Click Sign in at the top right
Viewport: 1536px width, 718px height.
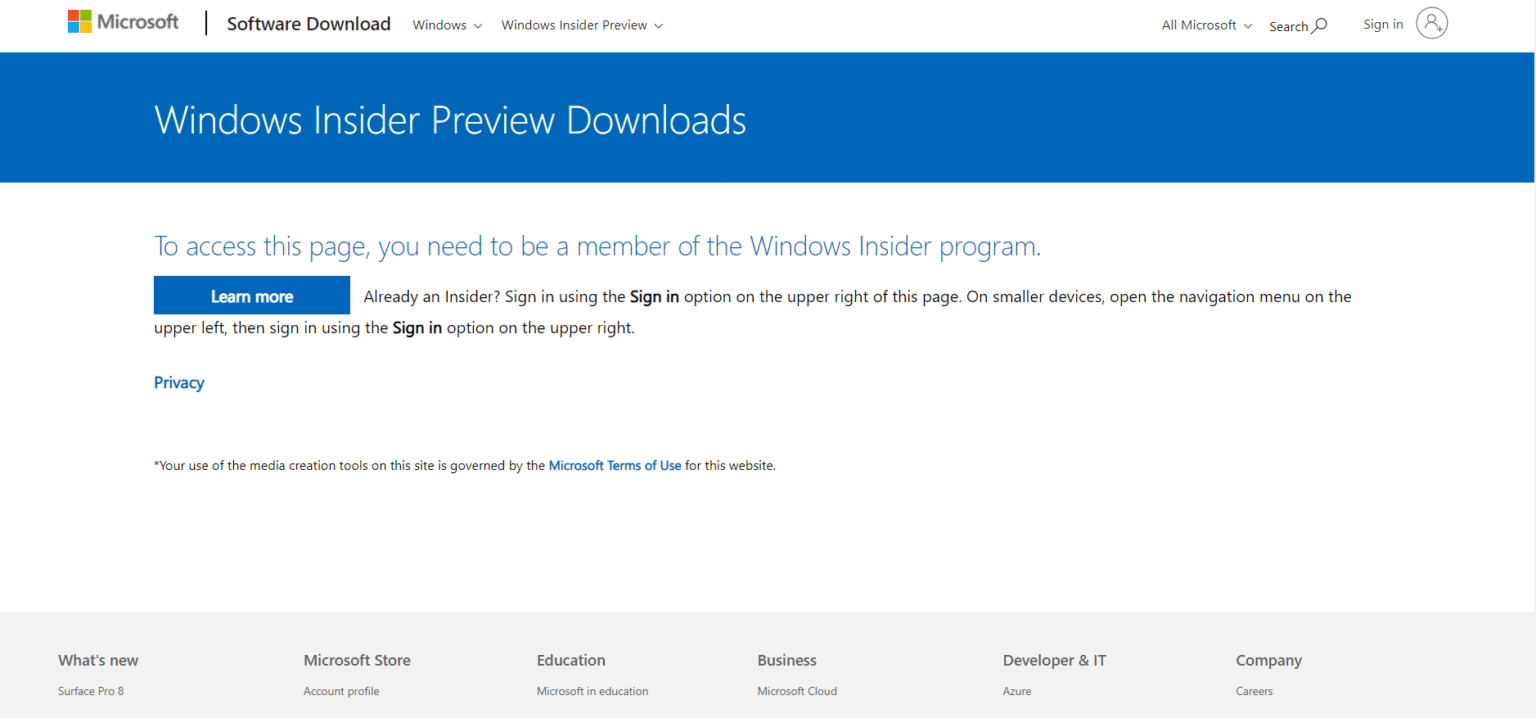pyautogui.click(x=1383, y=24)
